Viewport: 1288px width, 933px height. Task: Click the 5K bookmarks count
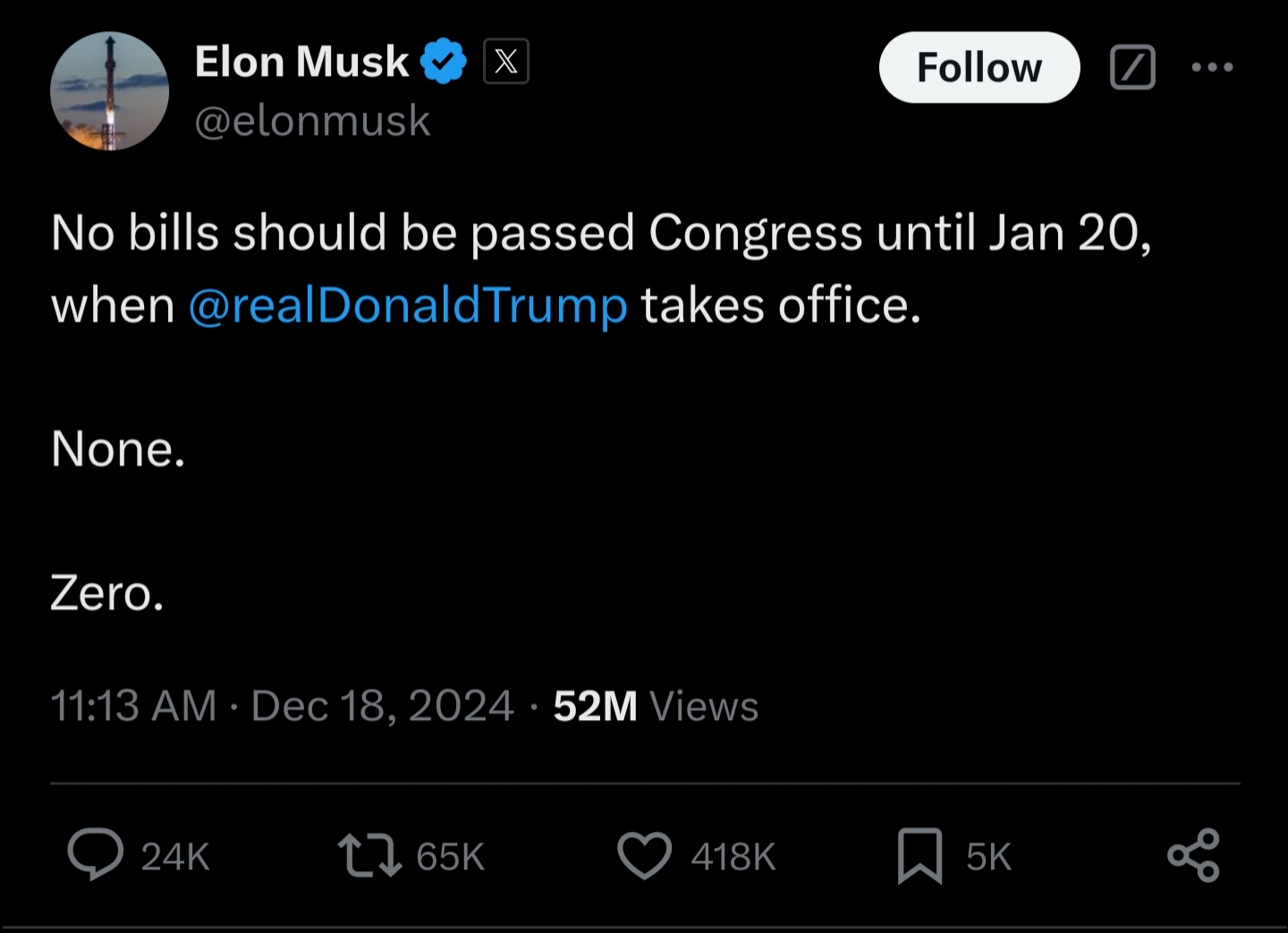(988, 857)
